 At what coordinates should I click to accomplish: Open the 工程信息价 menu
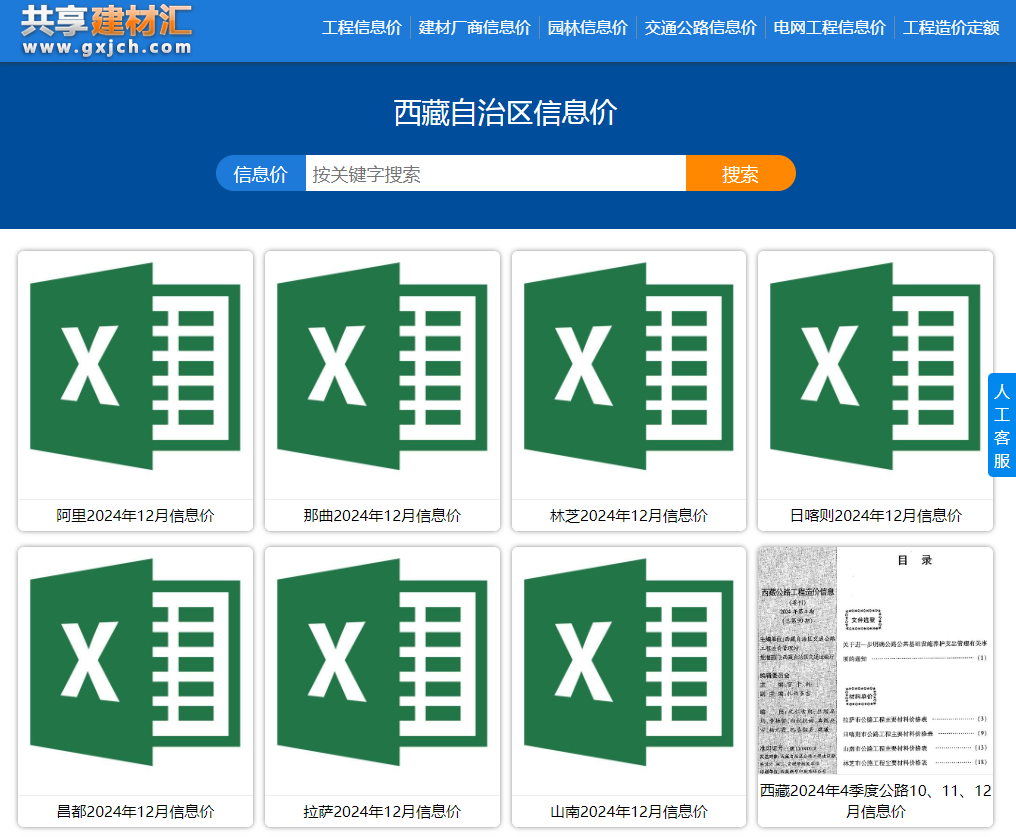coord(362,28)
